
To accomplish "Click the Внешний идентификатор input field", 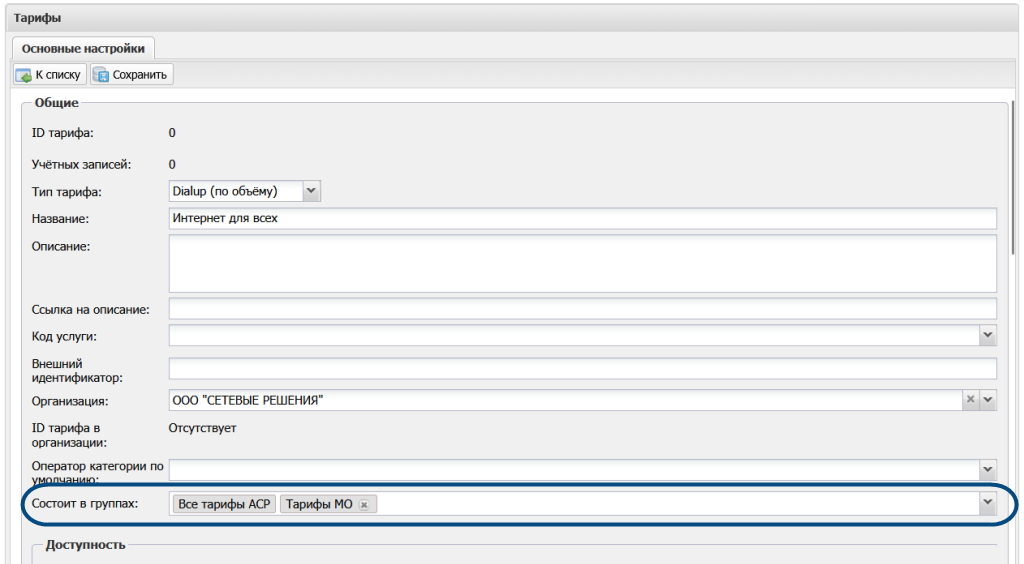I will pyautogui.click(x=583, y=368).
